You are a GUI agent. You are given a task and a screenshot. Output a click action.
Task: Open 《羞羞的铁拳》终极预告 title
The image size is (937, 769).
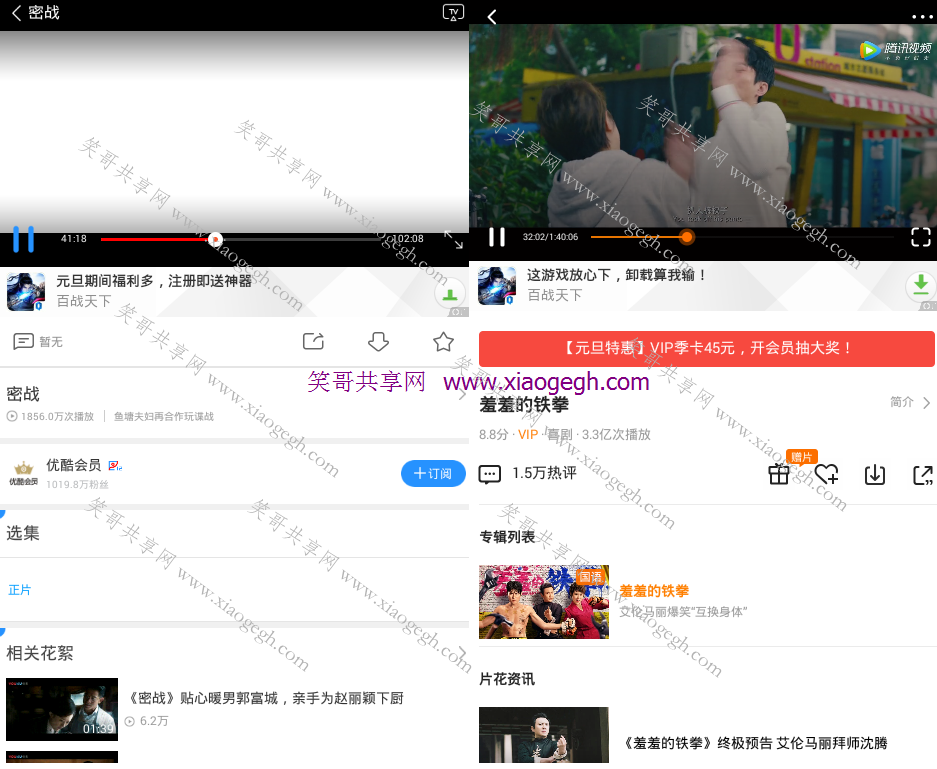pyautogui.click(x=755, y=743)
